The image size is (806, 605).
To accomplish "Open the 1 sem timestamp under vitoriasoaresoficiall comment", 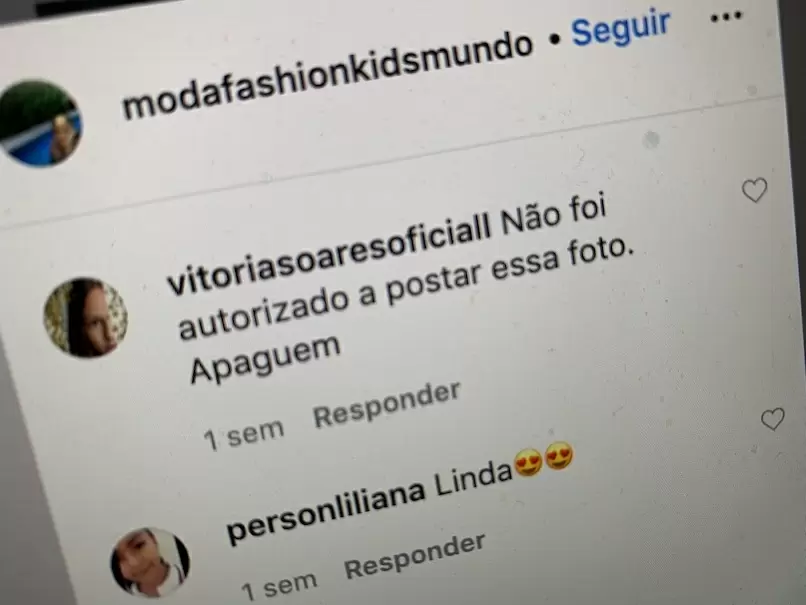I will coord(244,435).
